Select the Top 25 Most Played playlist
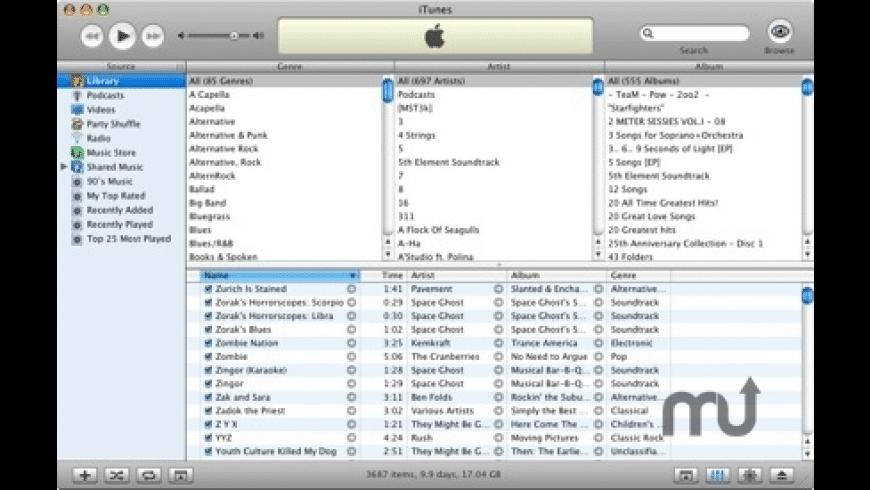This screenshot has height=490, width=870. pos(122,239)
